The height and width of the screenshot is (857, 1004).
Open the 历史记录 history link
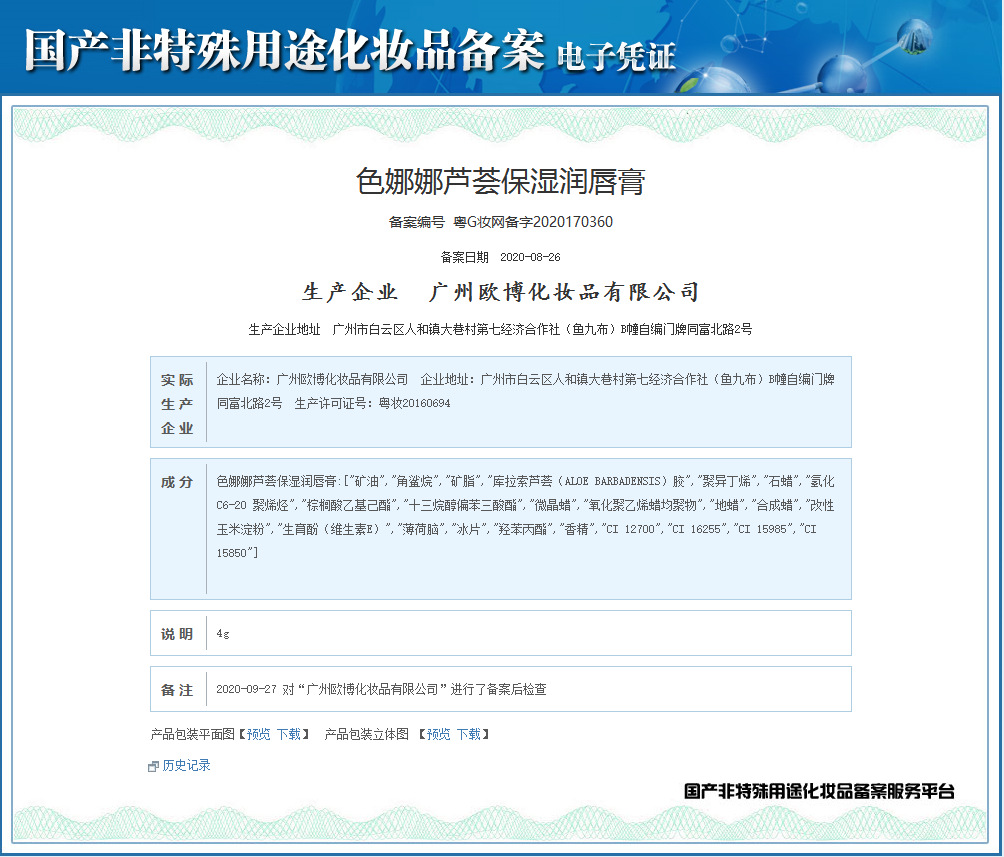coord(186,765)
